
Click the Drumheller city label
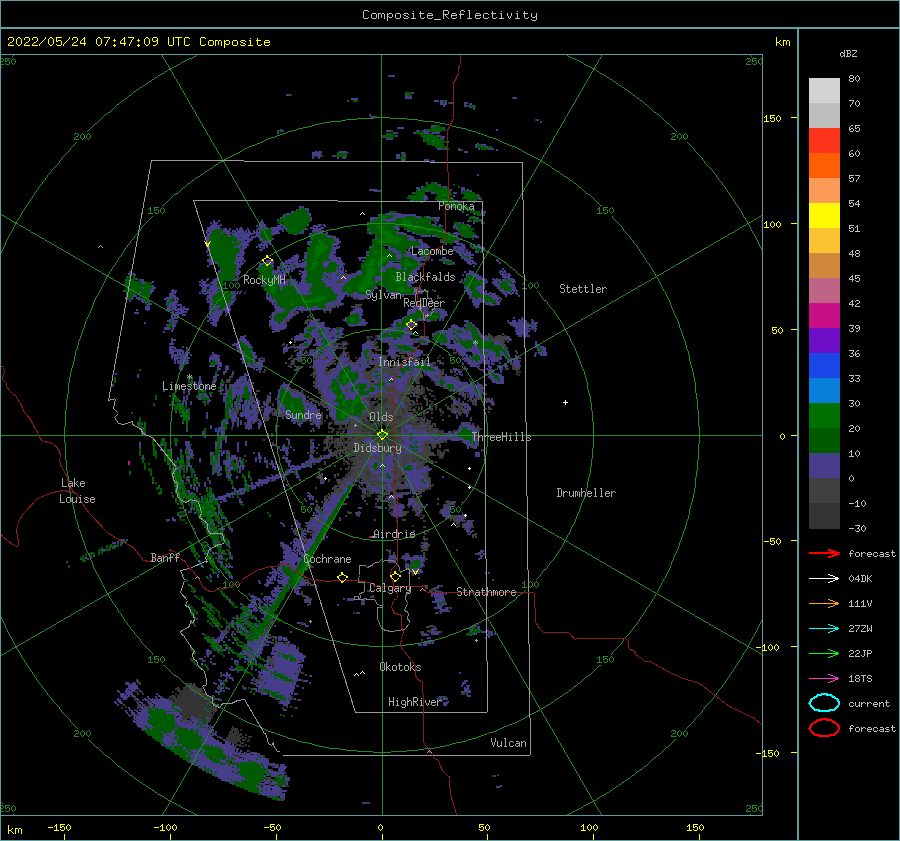pyautogui.click(x=586, y=493)
